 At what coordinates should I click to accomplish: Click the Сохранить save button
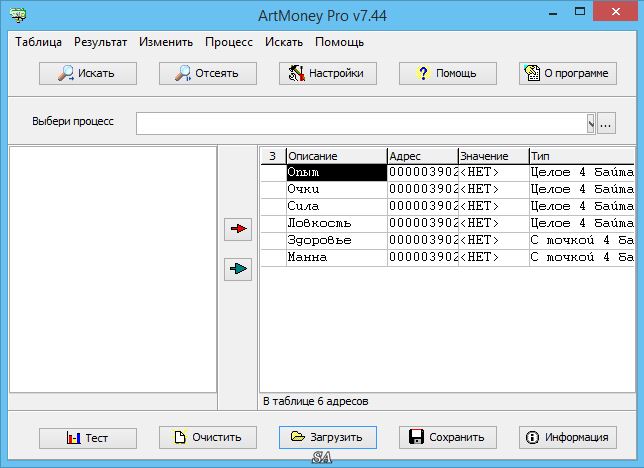pos(448,437)
